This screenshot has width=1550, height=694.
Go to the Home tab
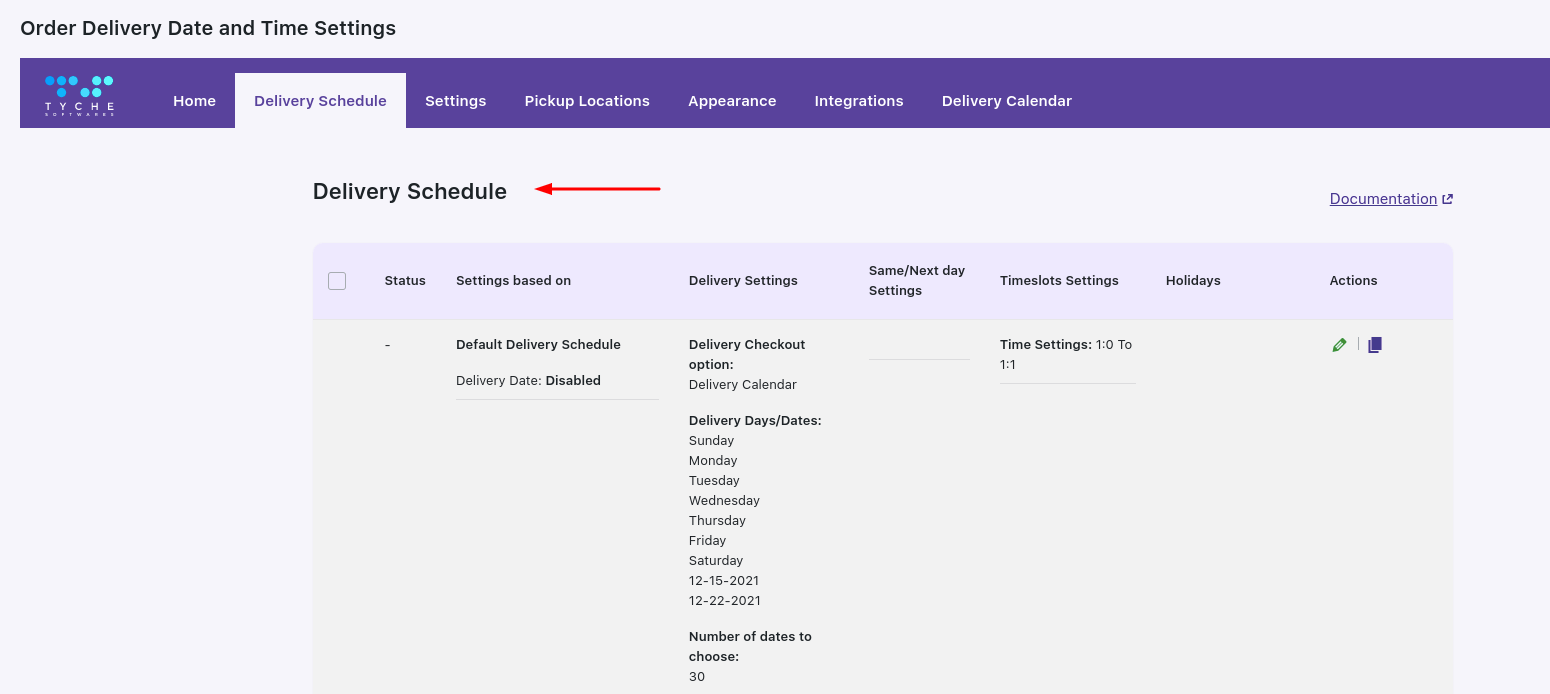pos(194,101)
